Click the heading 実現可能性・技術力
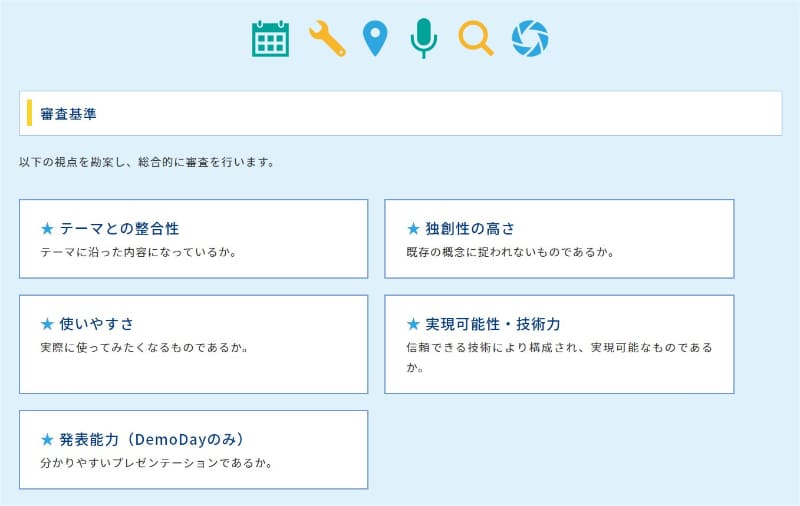Screen dimensions: 800x506 pos(493,324)
